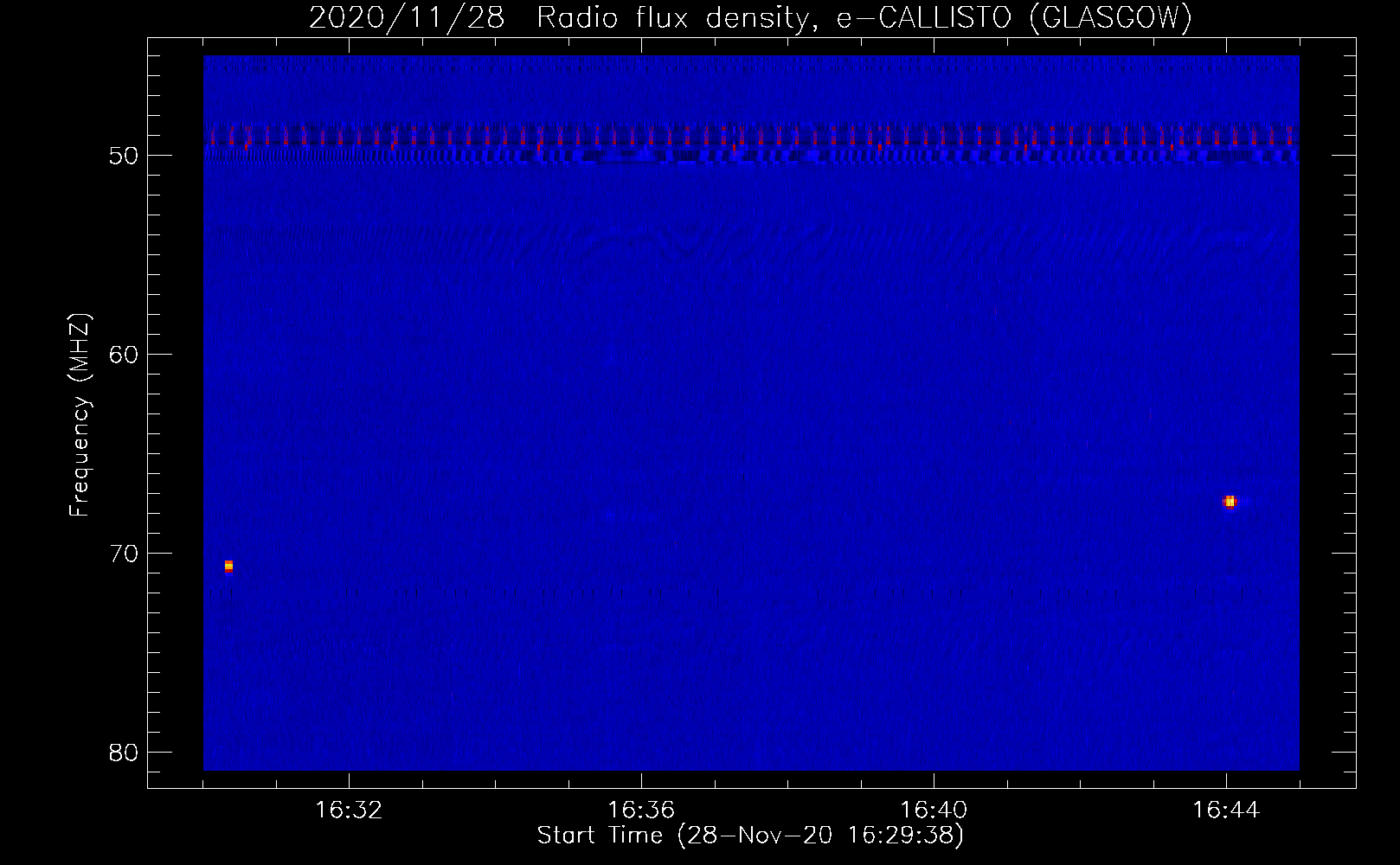Select the 60 MHz frequency tick label

(124, 355)
